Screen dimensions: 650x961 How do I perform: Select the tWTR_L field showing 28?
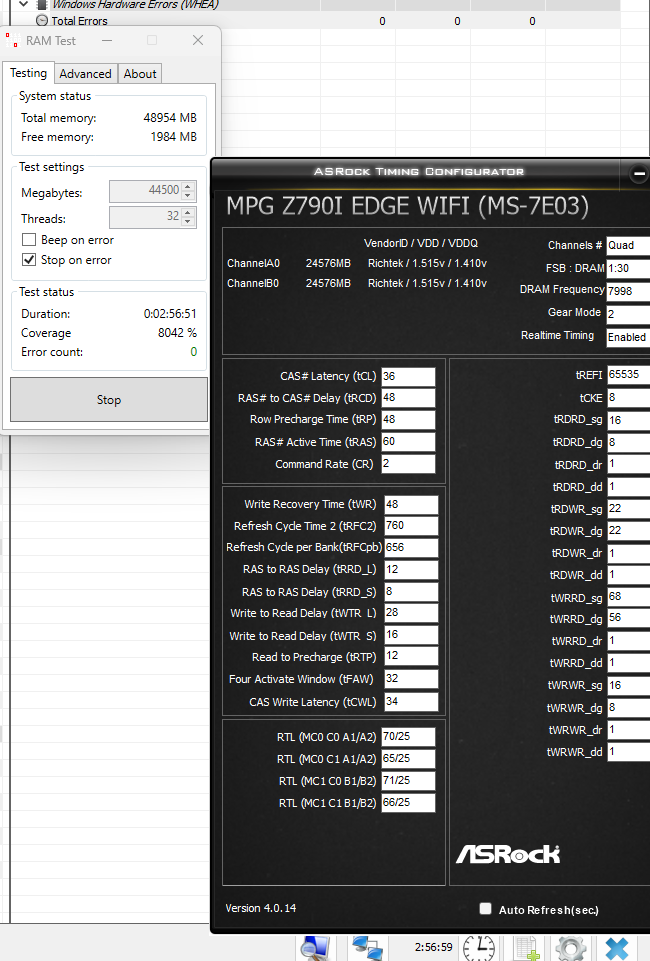tap(411, 613)
